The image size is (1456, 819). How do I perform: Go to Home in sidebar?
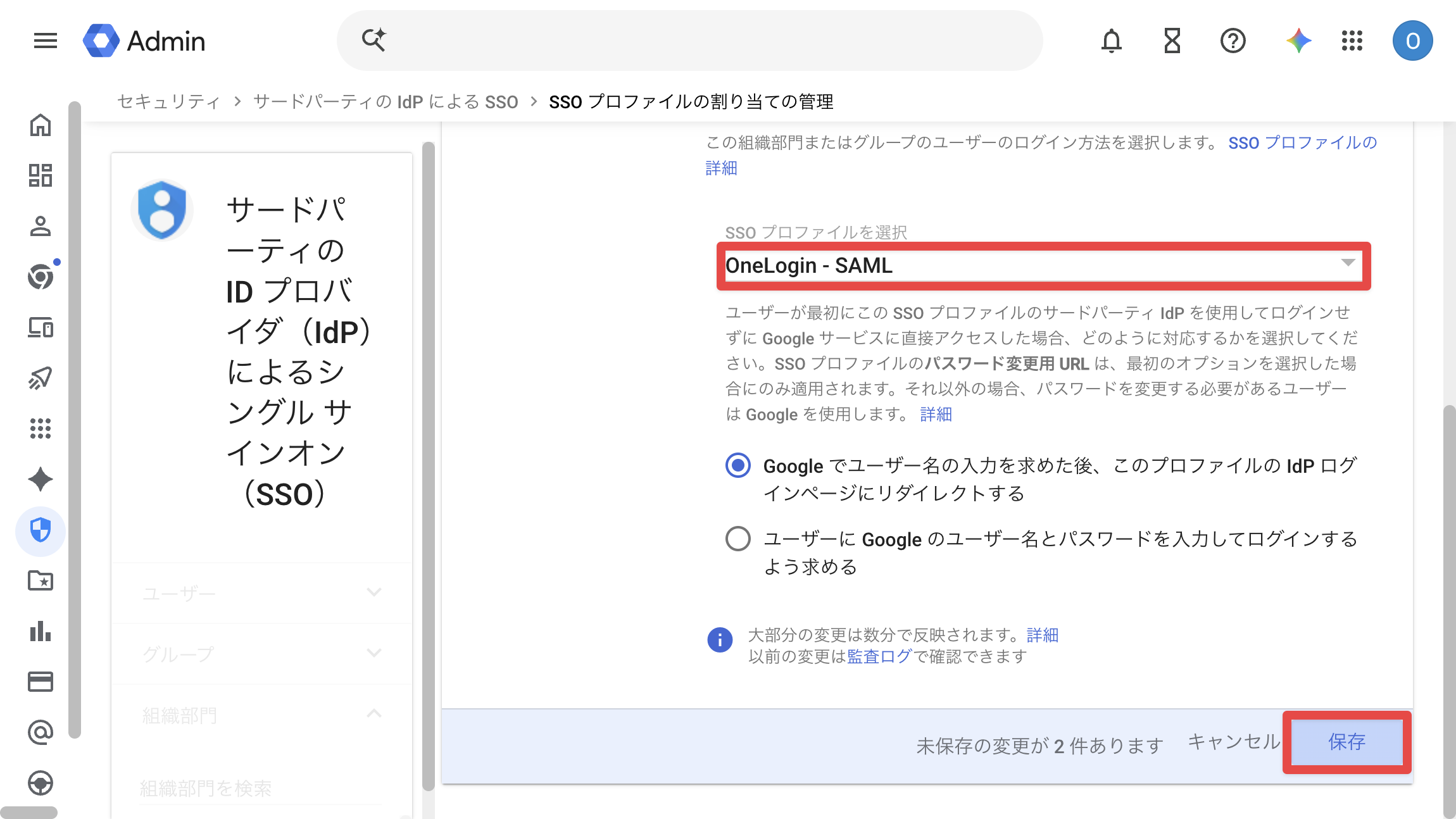41,125
